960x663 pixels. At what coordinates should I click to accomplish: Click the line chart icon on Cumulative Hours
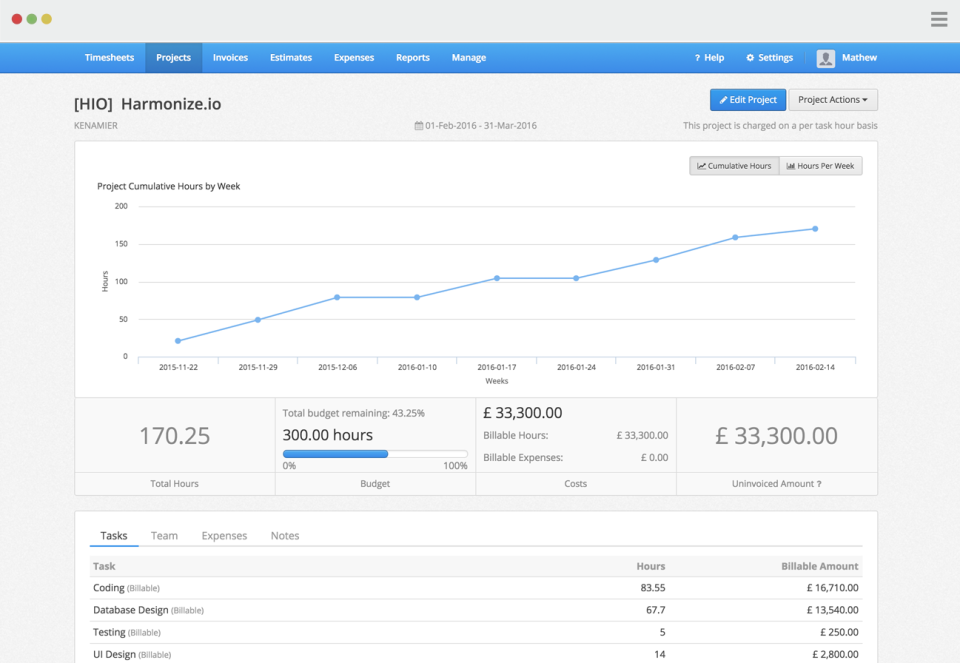pyautogui.click(x=701, y=165)
